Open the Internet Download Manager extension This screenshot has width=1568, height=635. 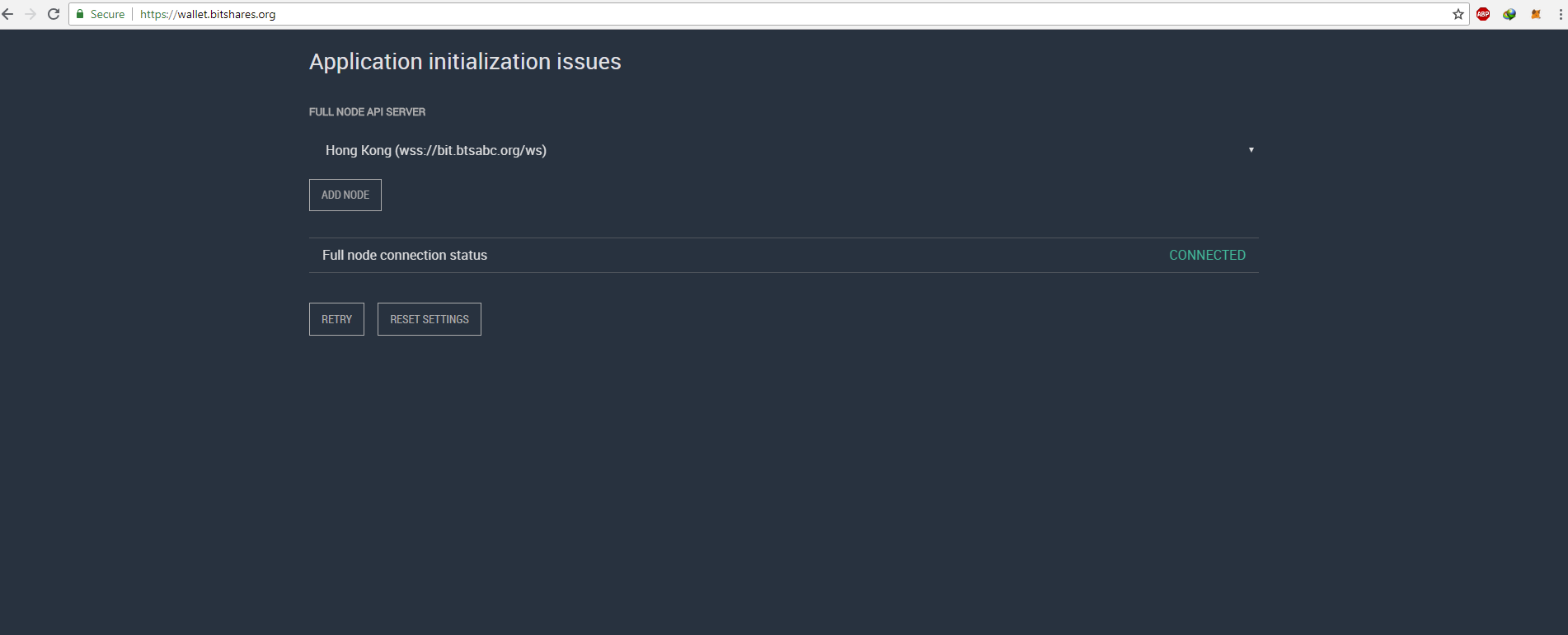(x=1509, y=14)
